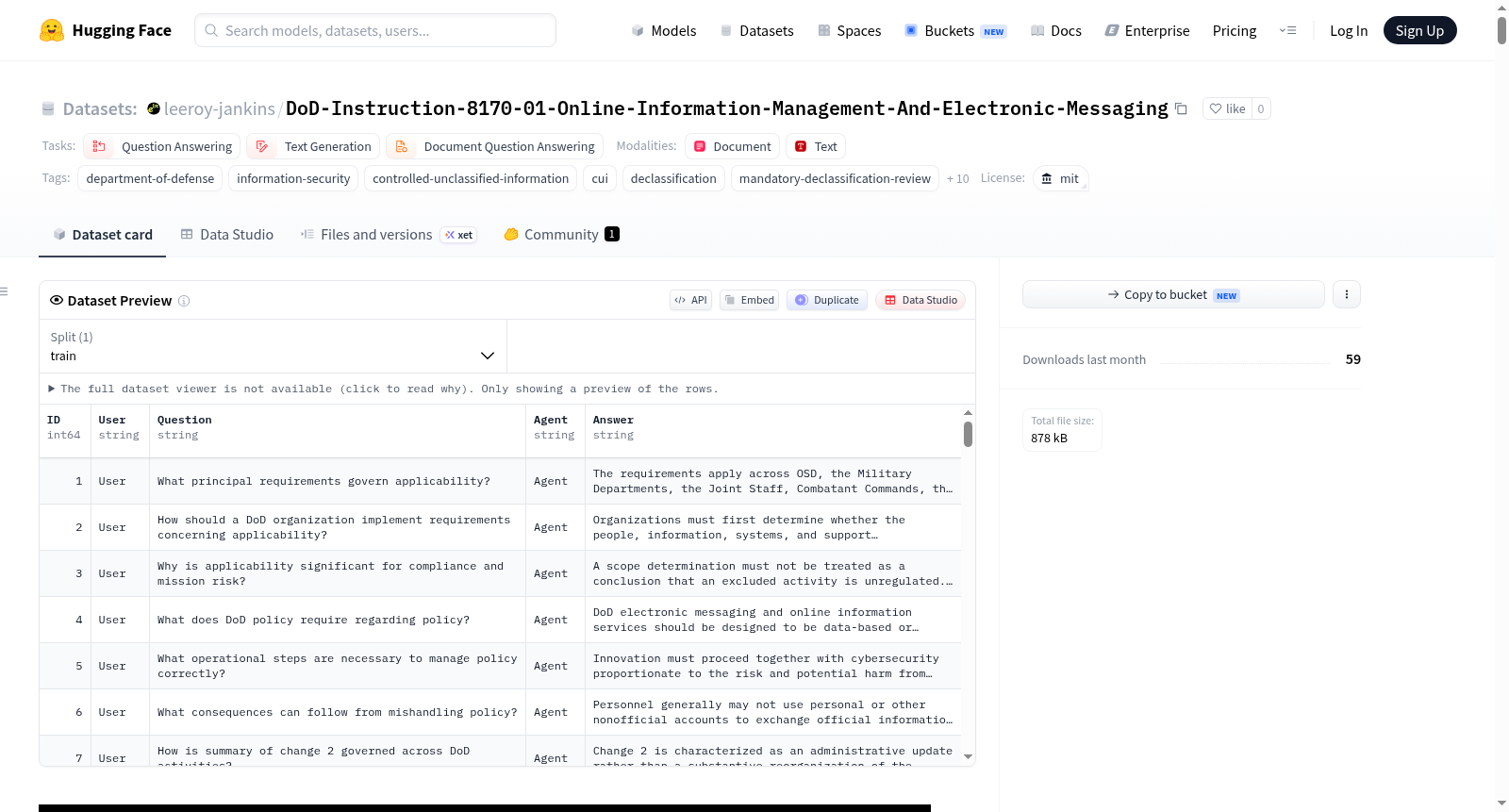Click the Datasets: breadcrumb link
Viewport: 1509px width, 812px height.
tap(100, 108)
